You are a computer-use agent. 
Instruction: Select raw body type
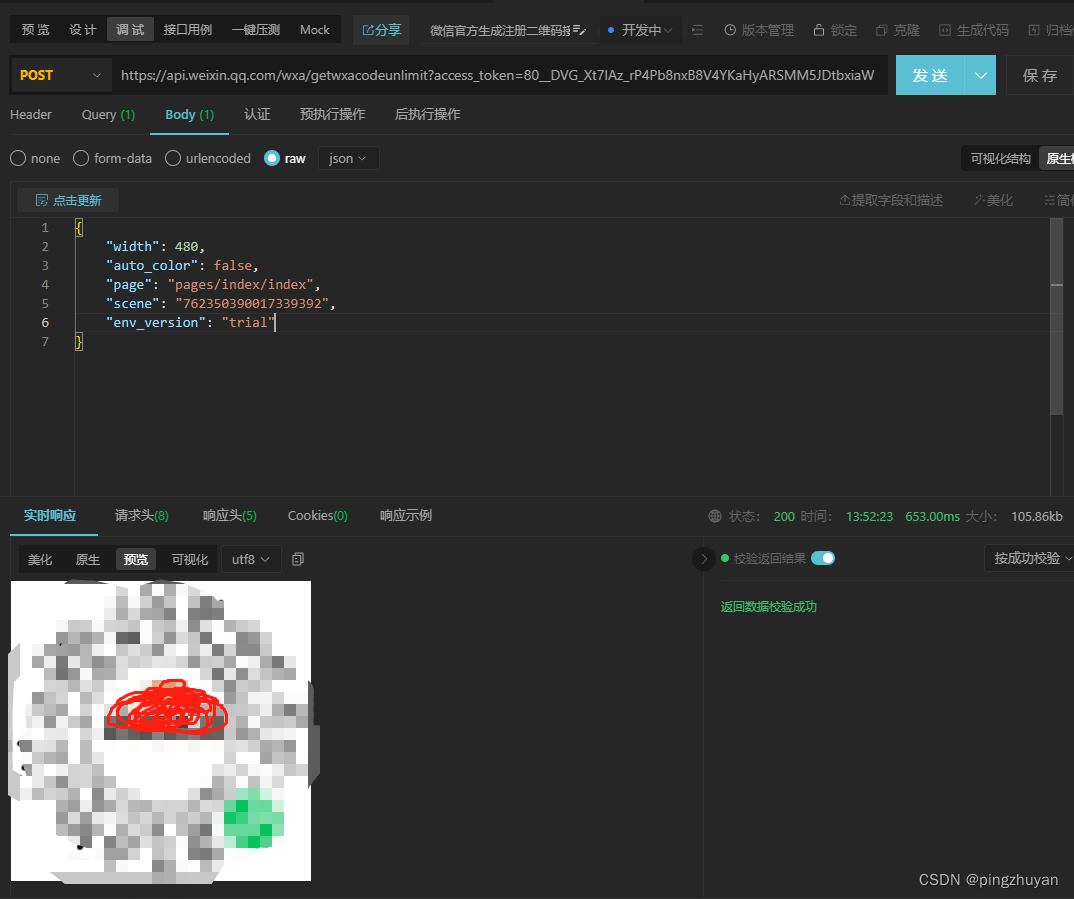[272, 158]
